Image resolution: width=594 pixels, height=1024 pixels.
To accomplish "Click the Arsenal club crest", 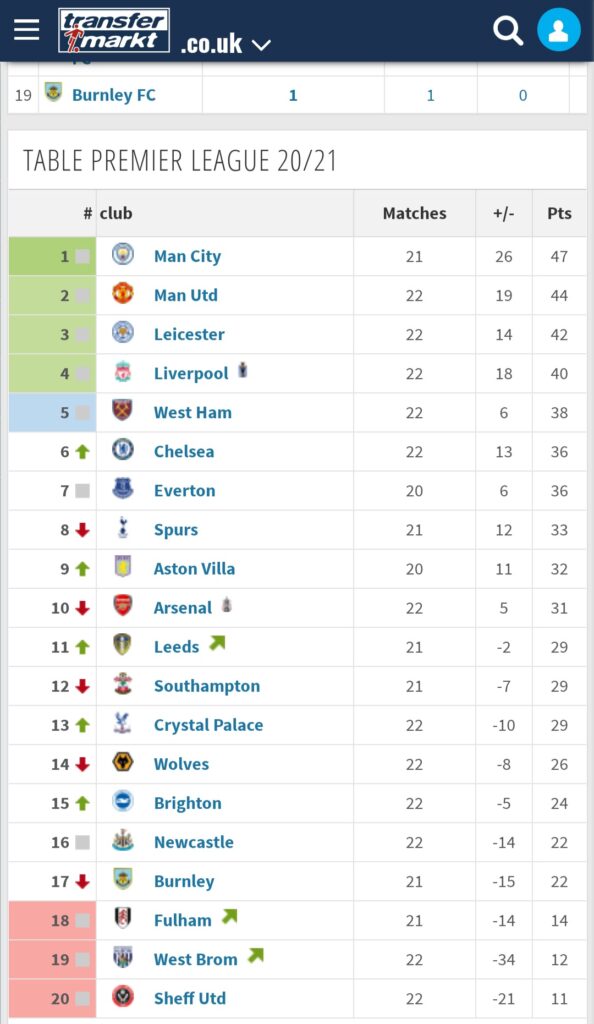I will pos(123,605).
